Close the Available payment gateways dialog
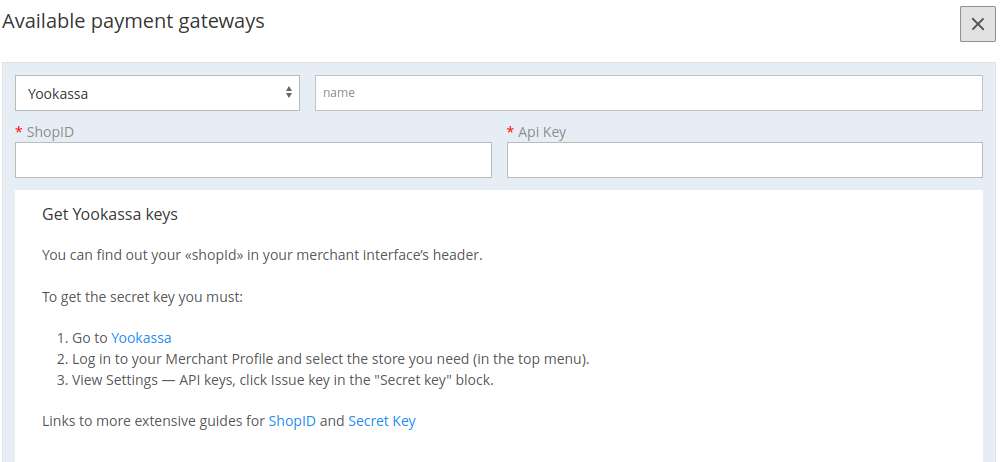This screenshot has width=1001, height=462. pos(977,24)
